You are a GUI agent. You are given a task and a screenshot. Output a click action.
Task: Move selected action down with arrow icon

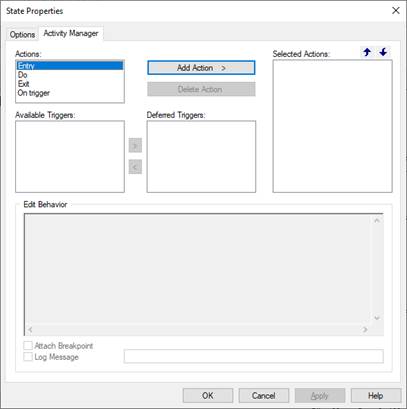(x=383, y=52)
